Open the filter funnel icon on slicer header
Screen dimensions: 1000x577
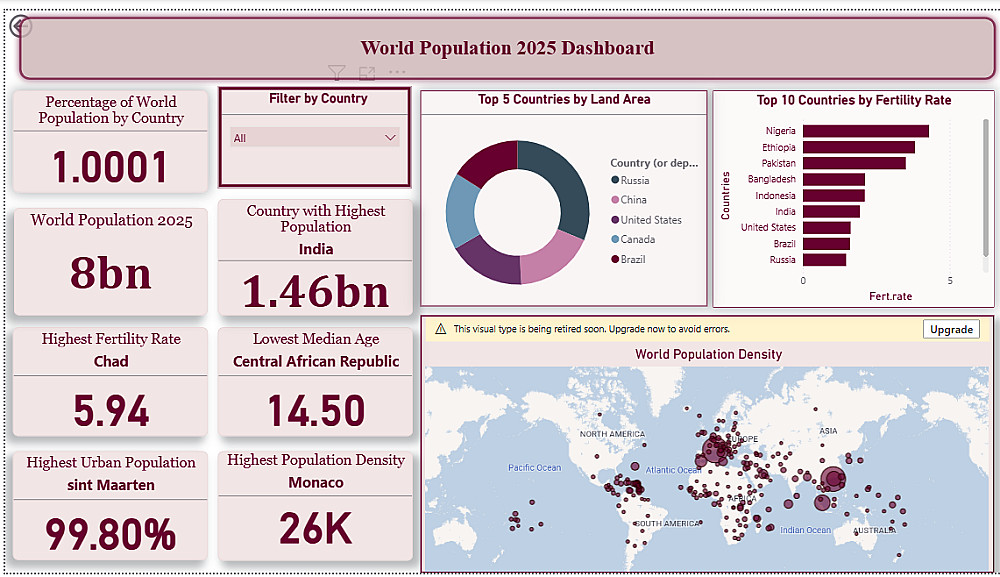(x=337, y=73)
